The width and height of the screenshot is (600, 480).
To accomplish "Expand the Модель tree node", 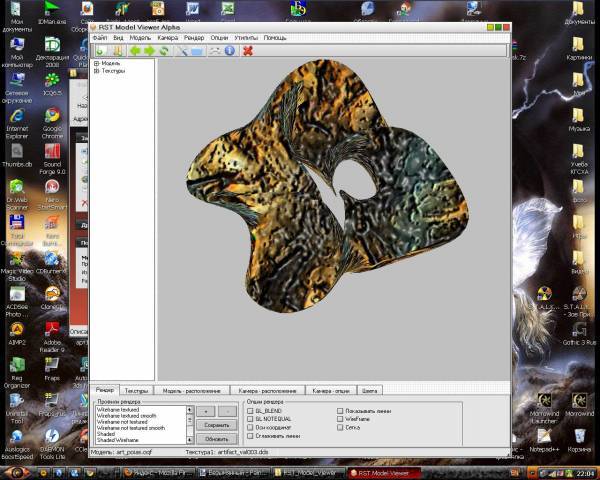I will click(x=97, y=63).
